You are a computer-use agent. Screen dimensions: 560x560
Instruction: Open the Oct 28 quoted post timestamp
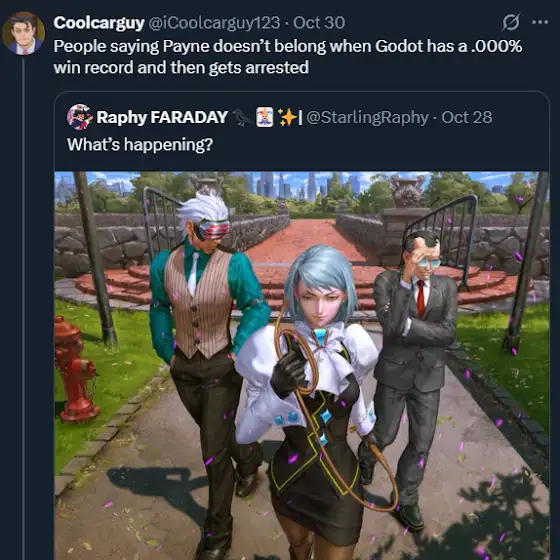coord(466,118)
